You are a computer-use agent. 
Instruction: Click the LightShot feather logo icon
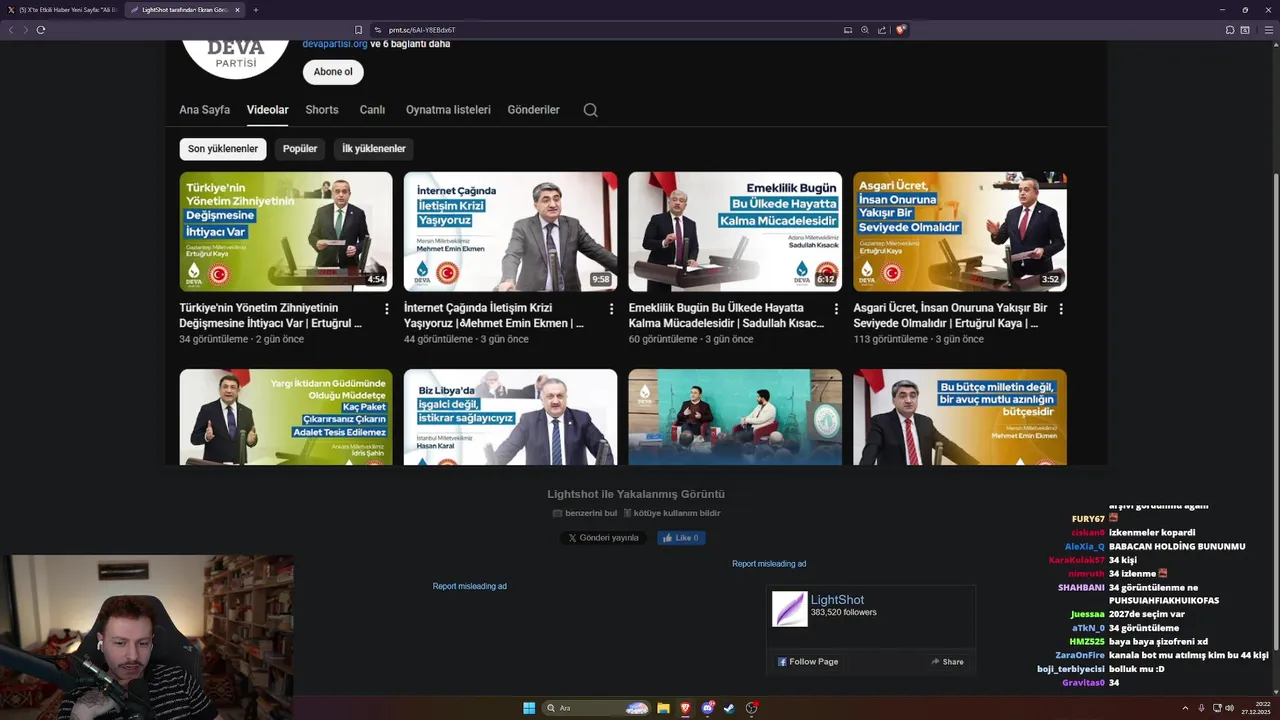pos(789,609)
